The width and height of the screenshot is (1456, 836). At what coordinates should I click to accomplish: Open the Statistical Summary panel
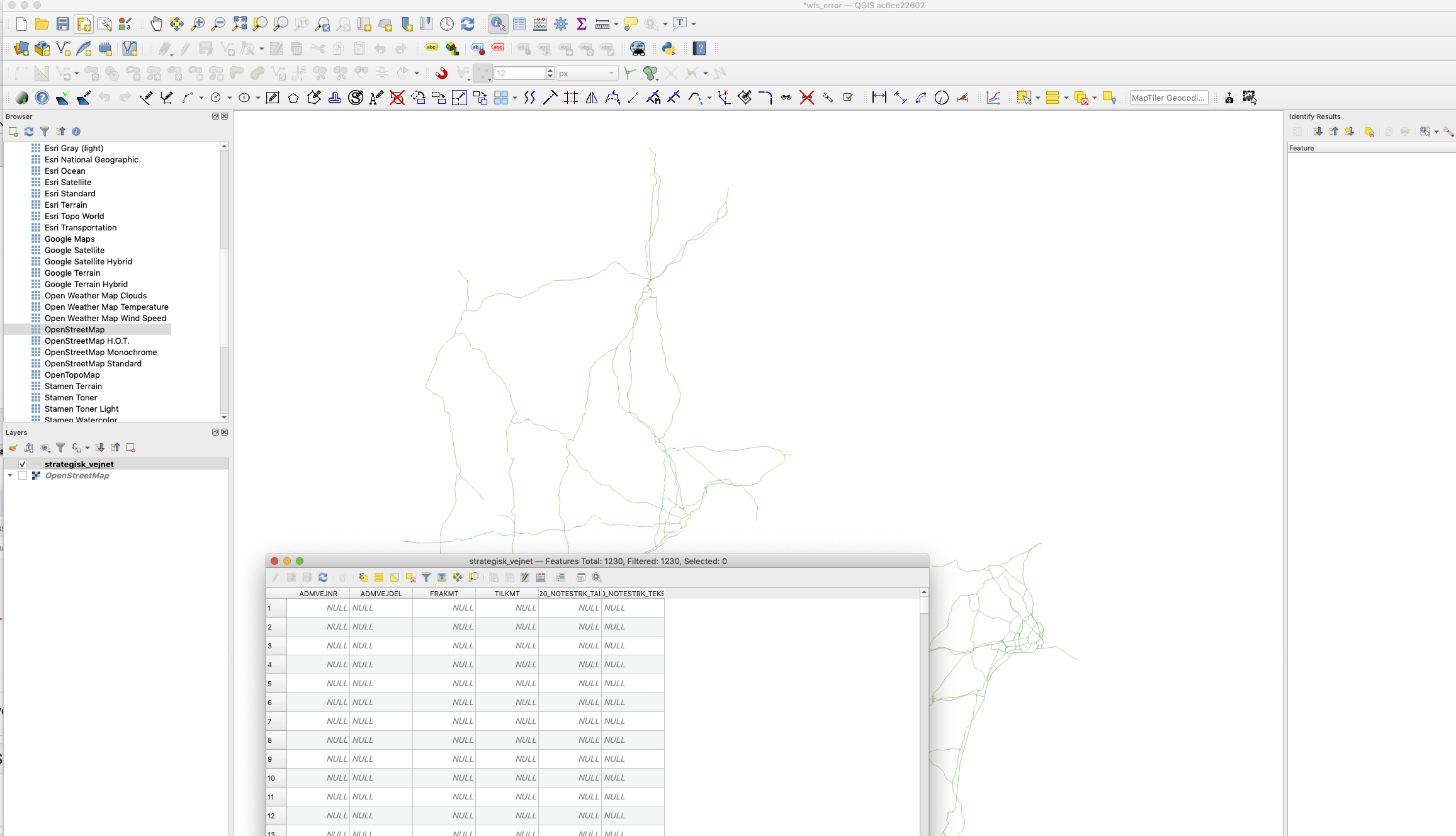tap(581, 24)
